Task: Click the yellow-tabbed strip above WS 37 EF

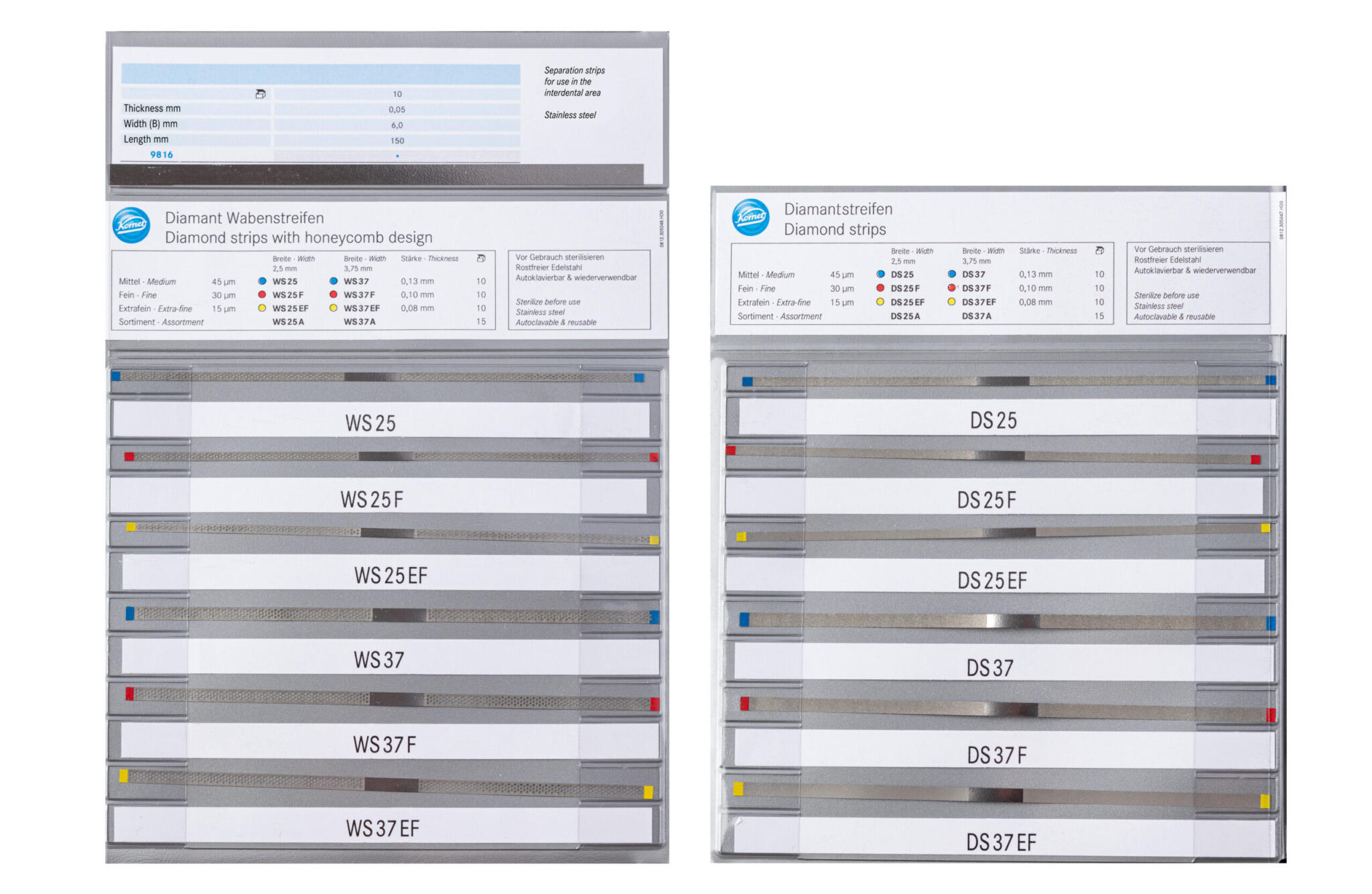Action: point(387,783)
